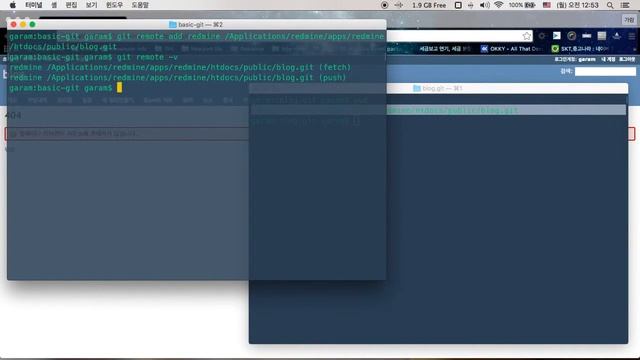The image size is (640, 360).
Task: Click the blog.git (push) output line
Action: (178, 78)
